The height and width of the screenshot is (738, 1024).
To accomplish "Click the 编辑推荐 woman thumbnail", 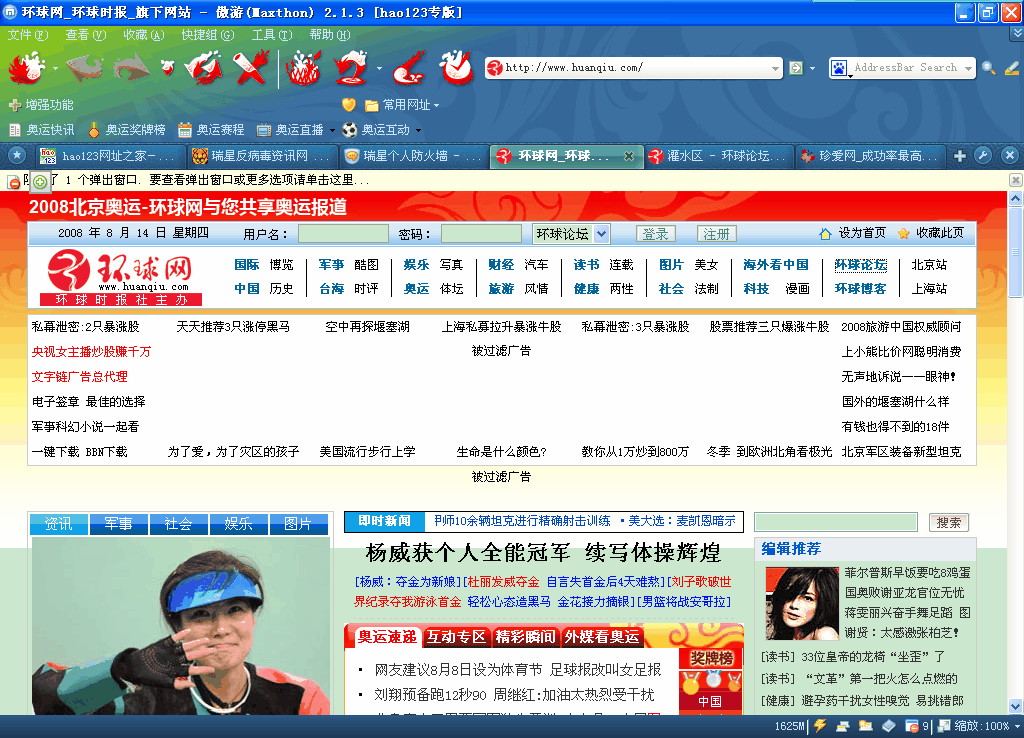I will (802, 603).
